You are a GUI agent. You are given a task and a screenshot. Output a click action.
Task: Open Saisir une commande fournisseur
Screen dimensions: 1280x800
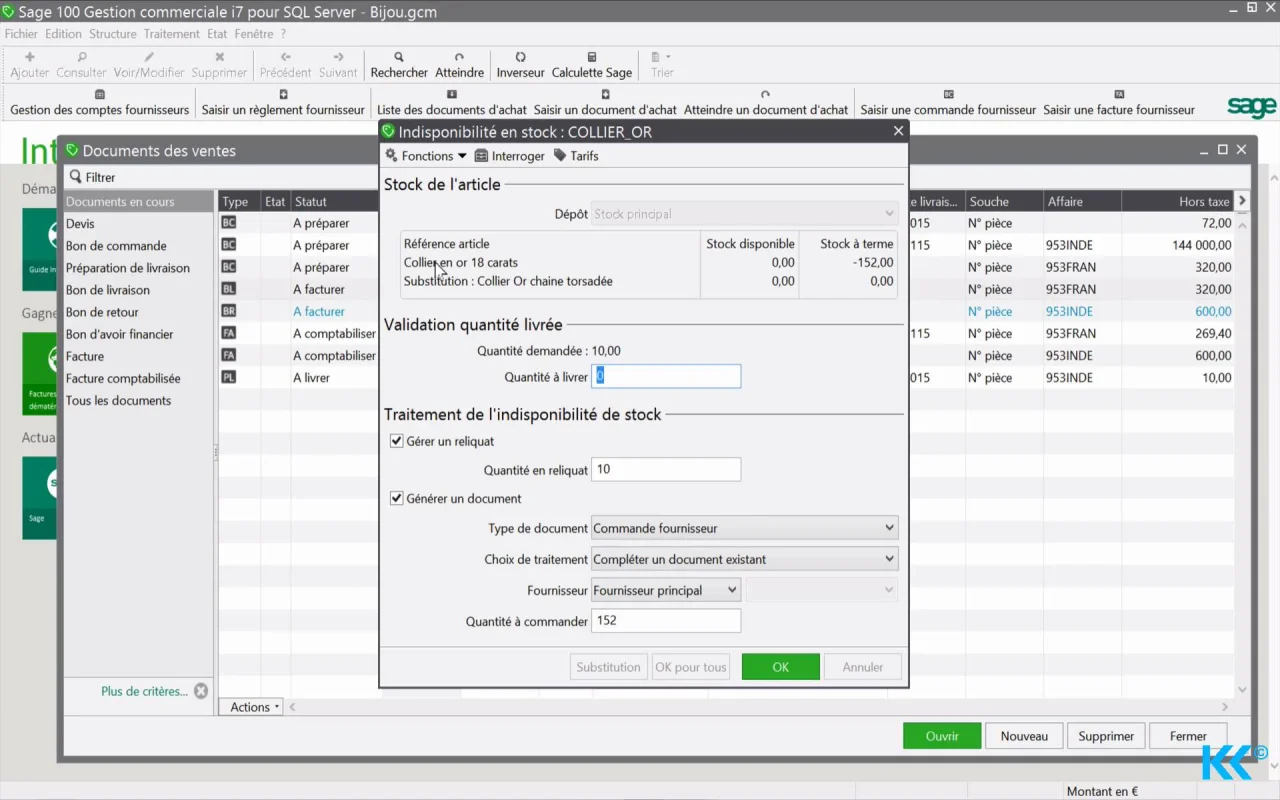948,103
